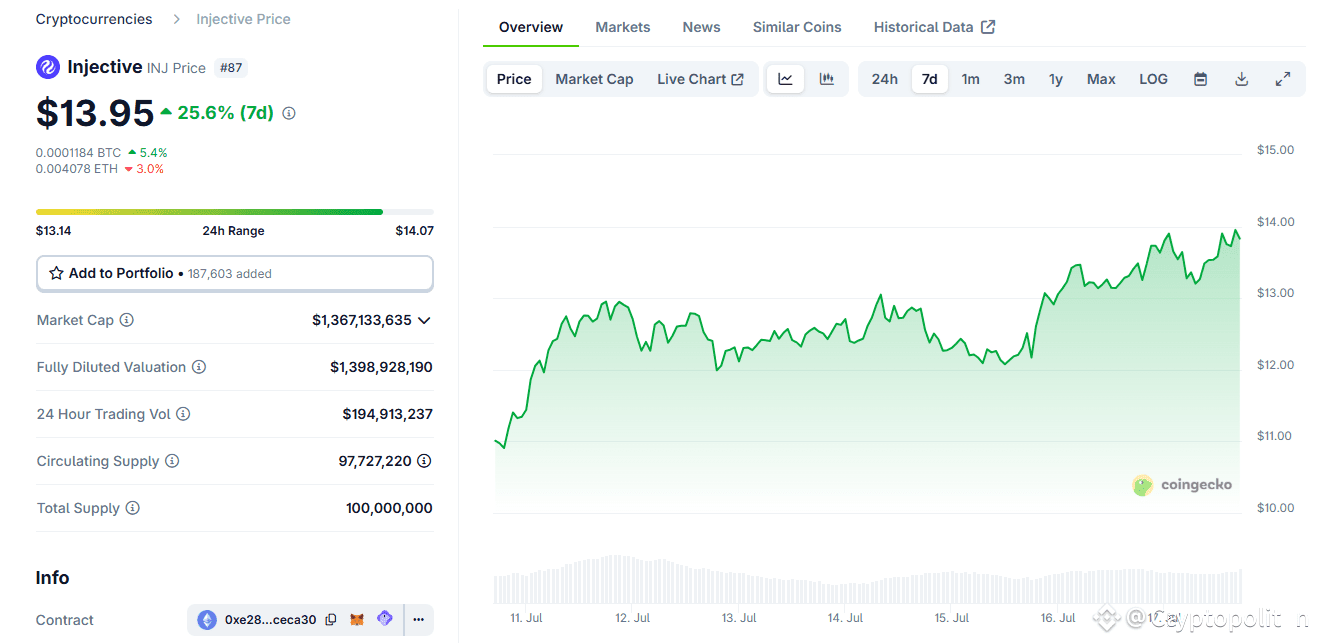Open the Historical Data tab

[x=934, y=27]
